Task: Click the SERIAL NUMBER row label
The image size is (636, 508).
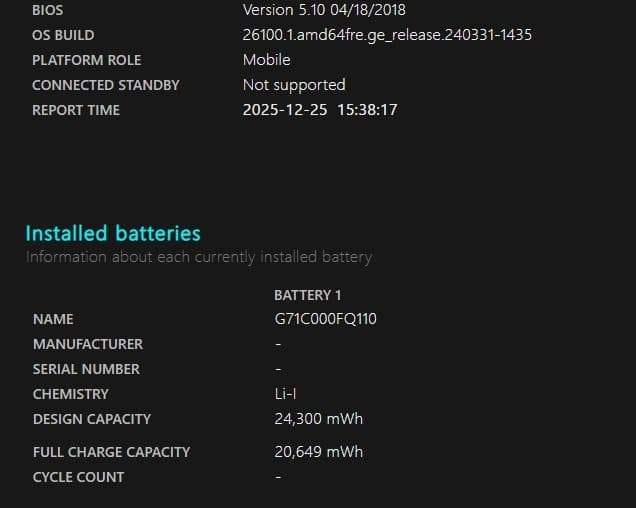Action: pos(86,369)
